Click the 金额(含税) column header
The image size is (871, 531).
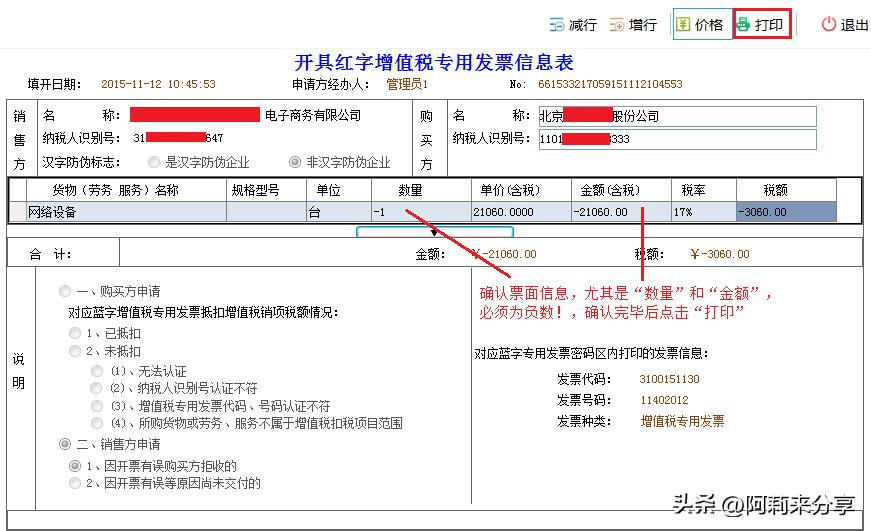tap(621, 191)
